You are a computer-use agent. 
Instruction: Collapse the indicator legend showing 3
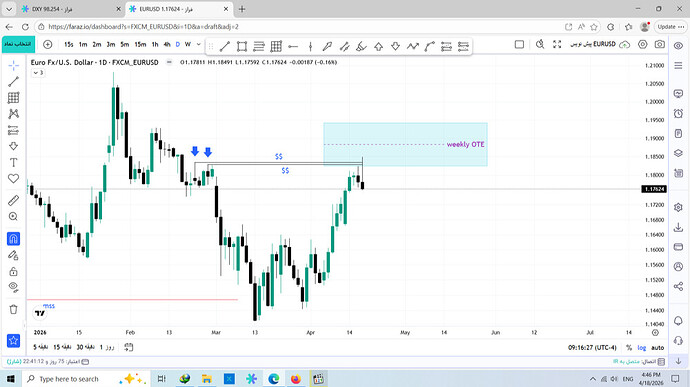tap(38, 73)
